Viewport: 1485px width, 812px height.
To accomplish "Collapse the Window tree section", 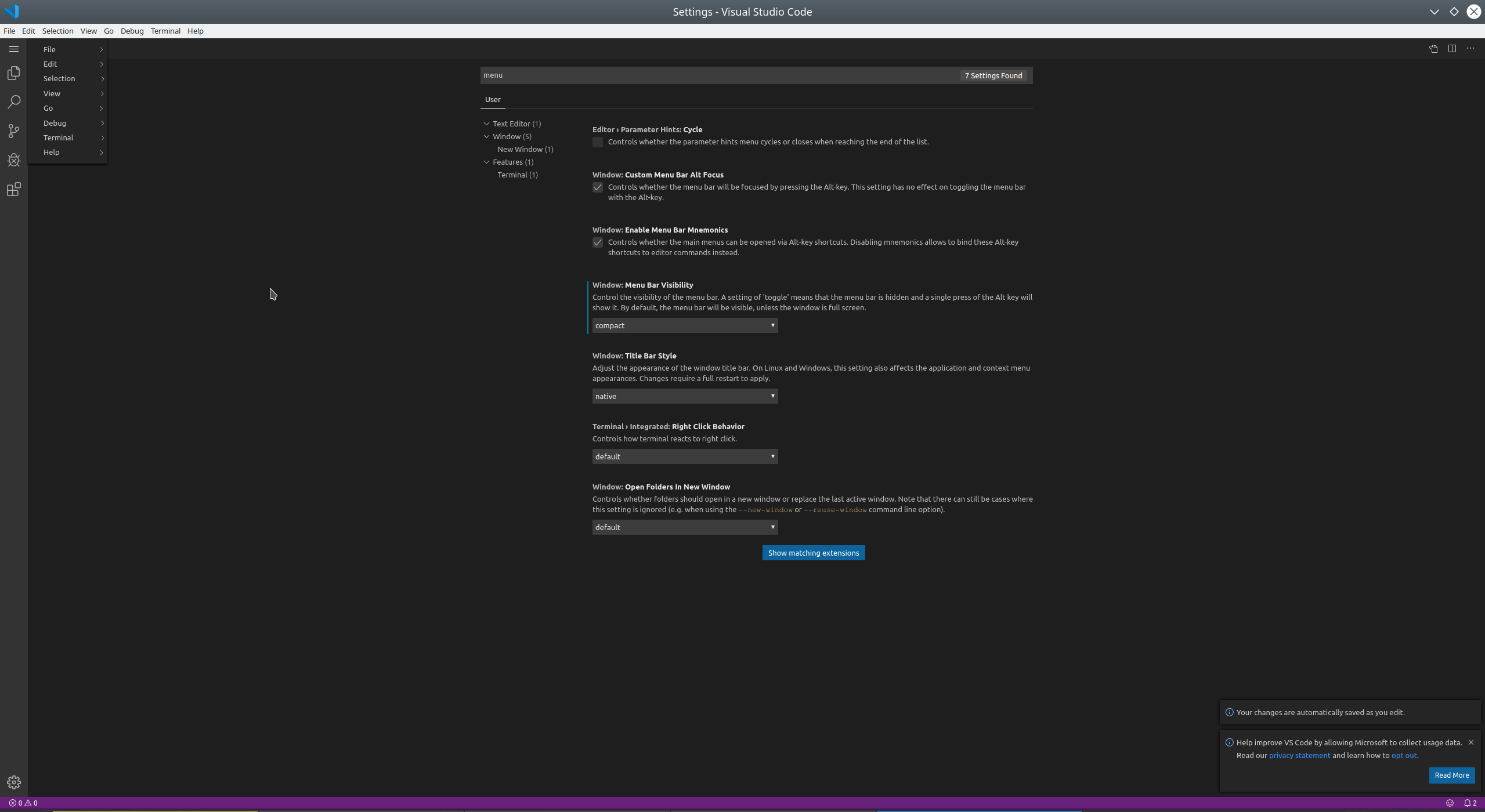I will 486,136.
